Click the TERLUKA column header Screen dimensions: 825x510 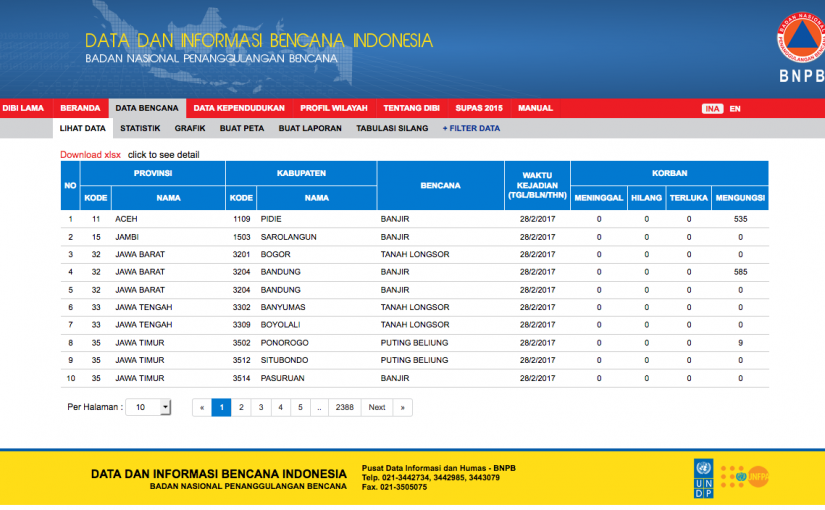[689, 198]
